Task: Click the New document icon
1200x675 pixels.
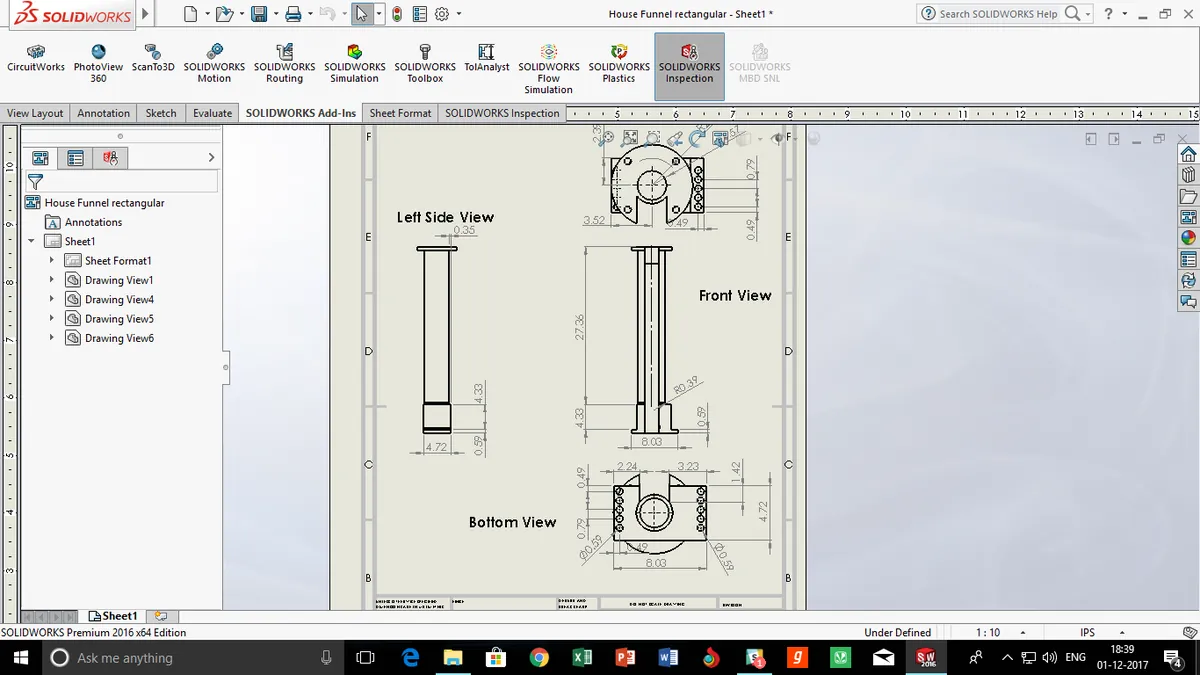Action: (x=191, y=14)
